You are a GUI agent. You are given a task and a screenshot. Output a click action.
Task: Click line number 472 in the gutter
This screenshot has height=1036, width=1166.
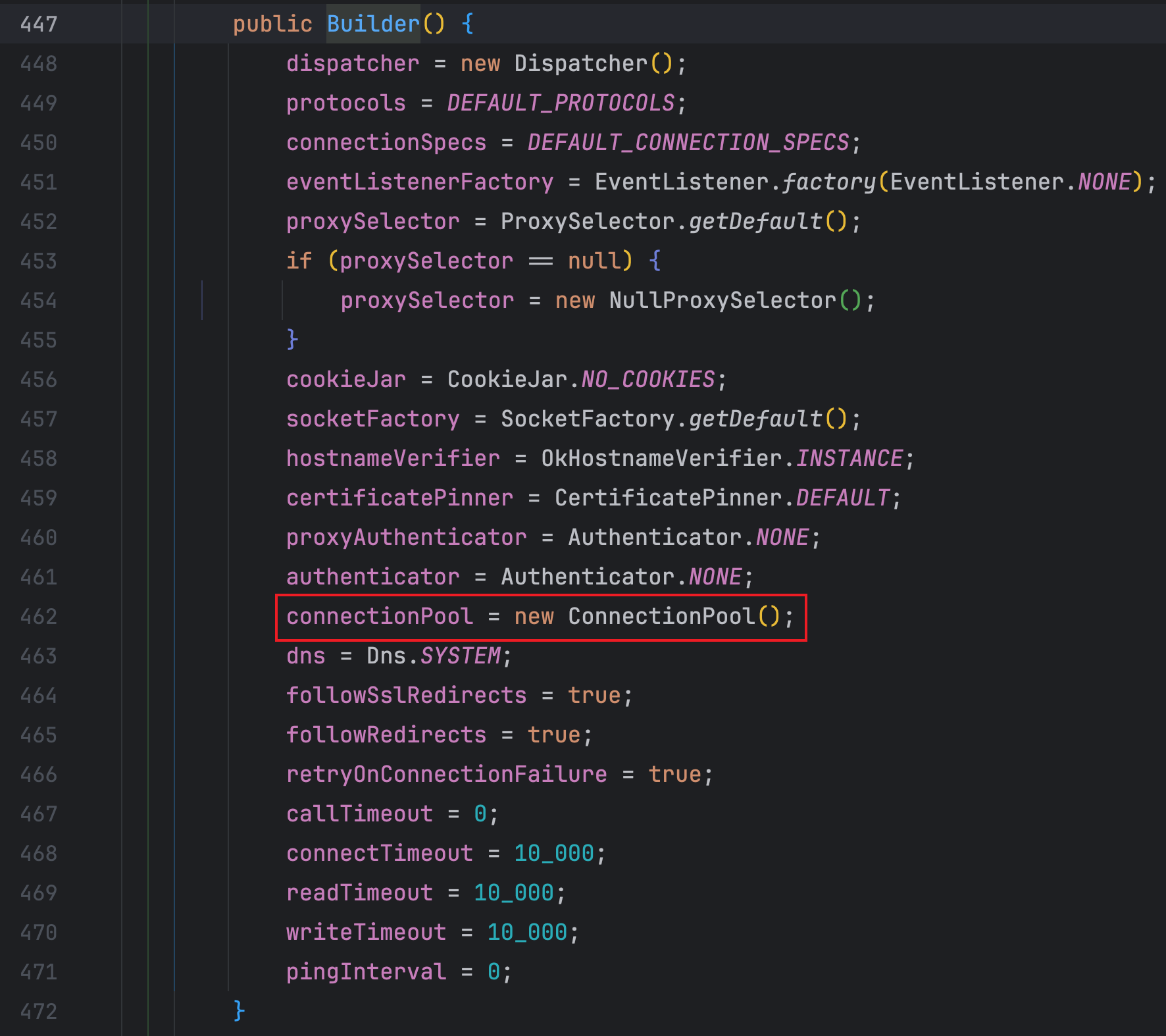coord(39,1012)
